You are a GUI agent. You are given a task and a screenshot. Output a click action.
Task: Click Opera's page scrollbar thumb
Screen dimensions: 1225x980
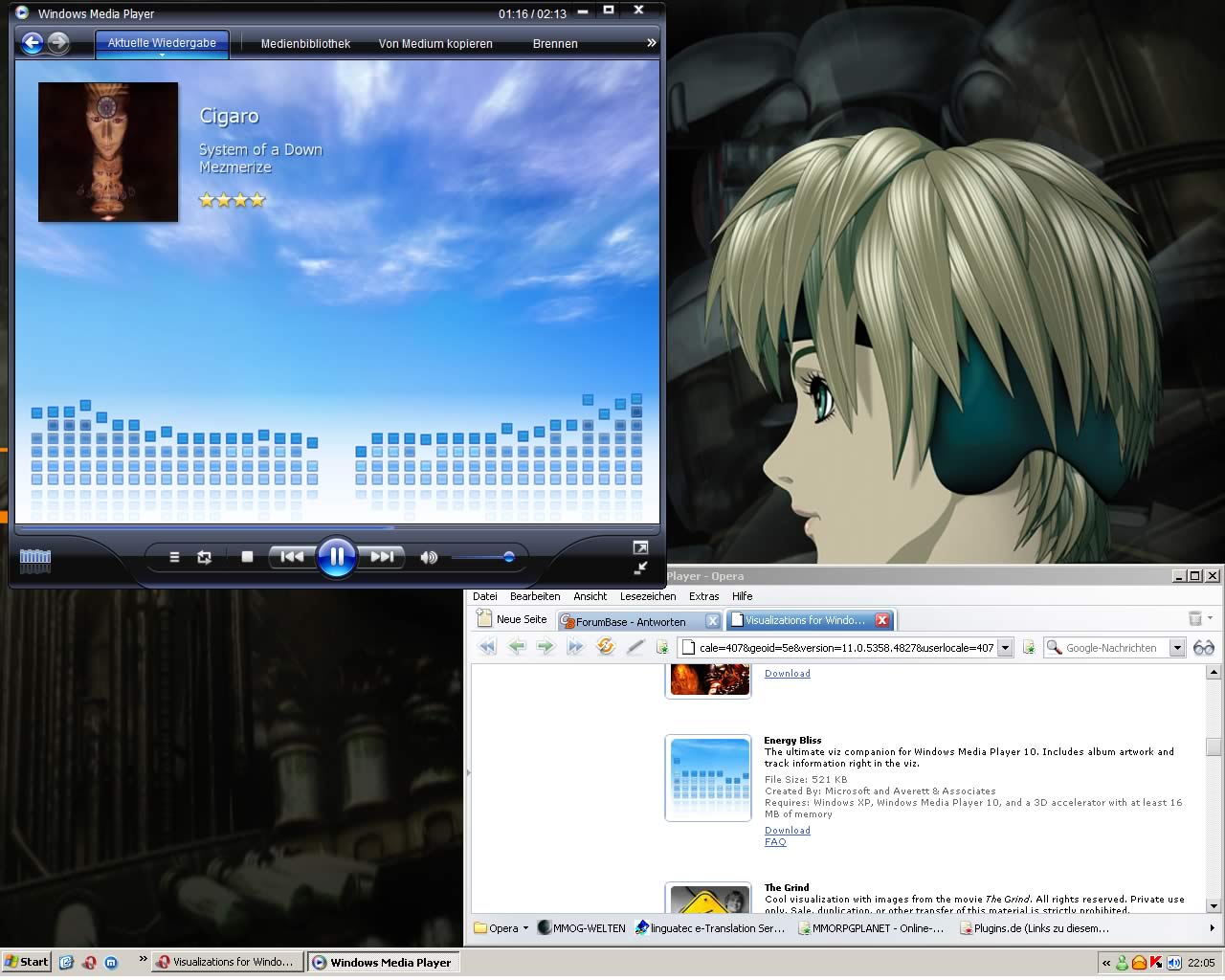pos(1214,746)
